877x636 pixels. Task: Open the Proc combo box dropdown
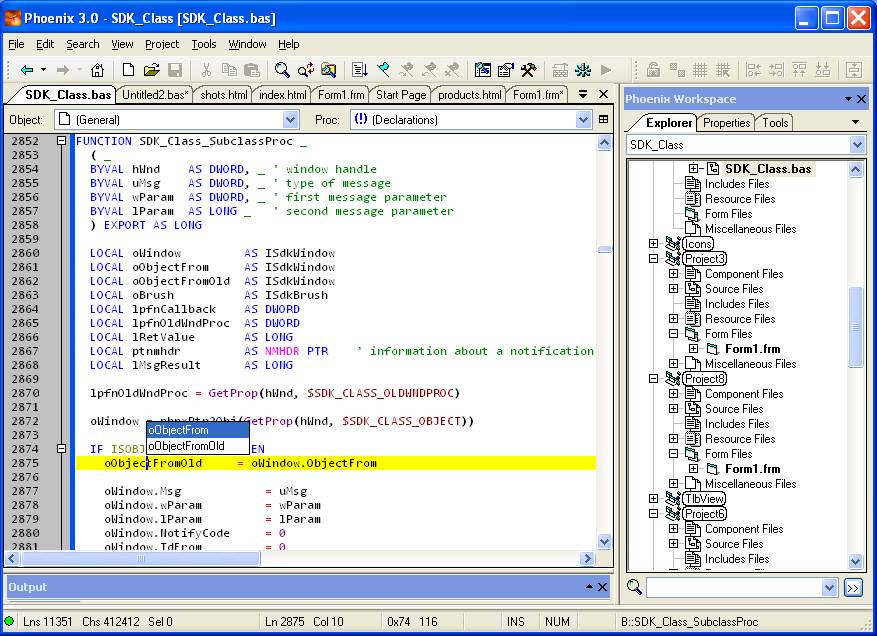(x=583, y=119)
